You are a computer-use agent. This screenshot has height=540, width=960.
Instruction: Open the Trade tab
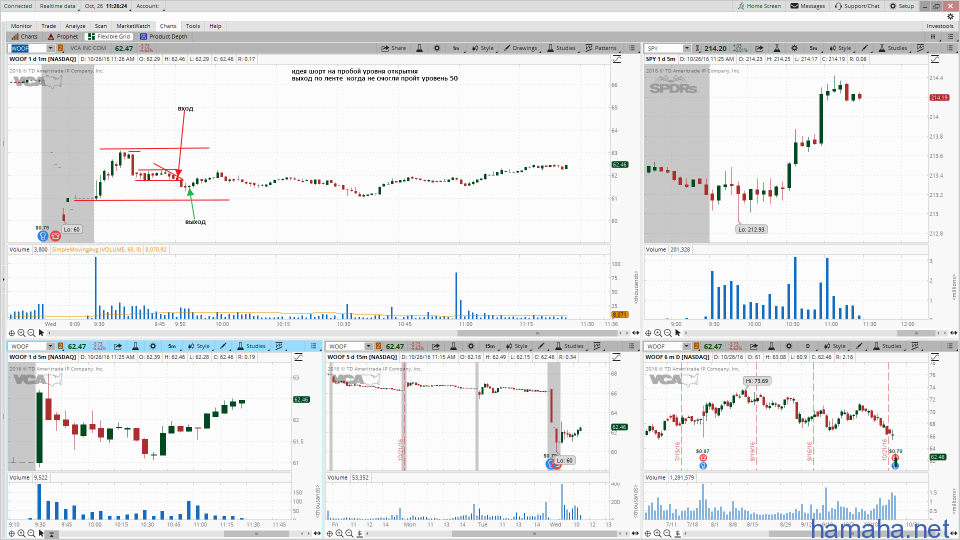48,26
